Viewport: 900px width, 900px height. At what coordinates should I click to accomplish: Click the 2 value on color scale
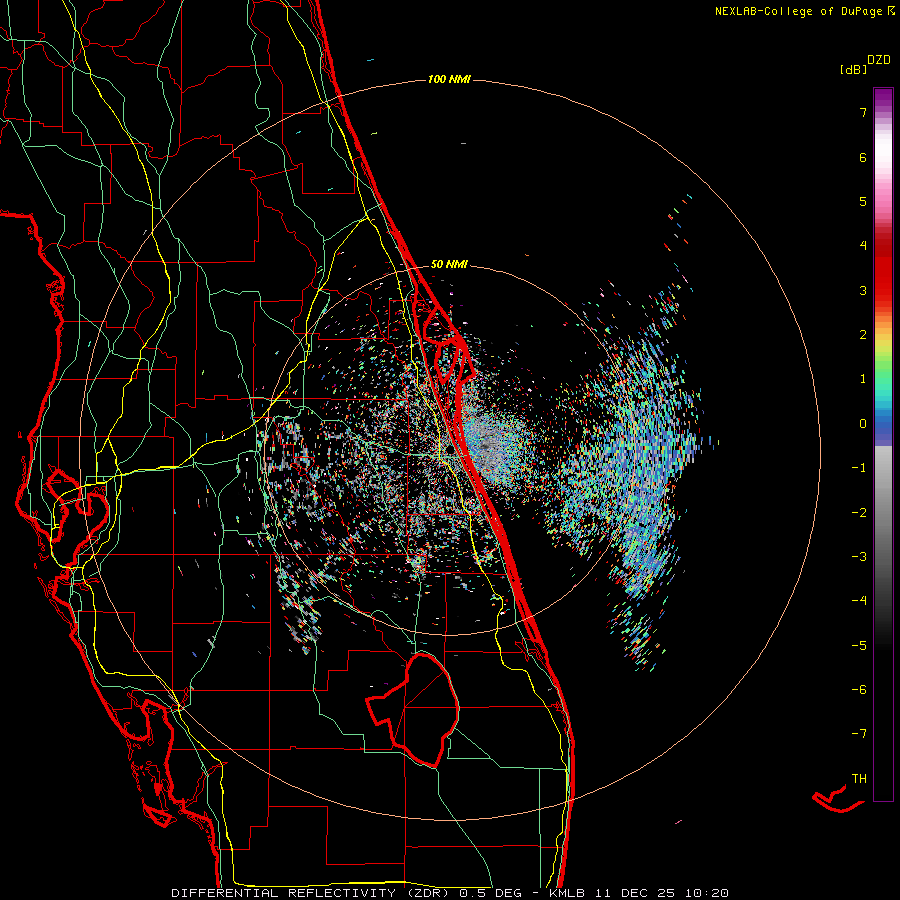pos(863,335)
